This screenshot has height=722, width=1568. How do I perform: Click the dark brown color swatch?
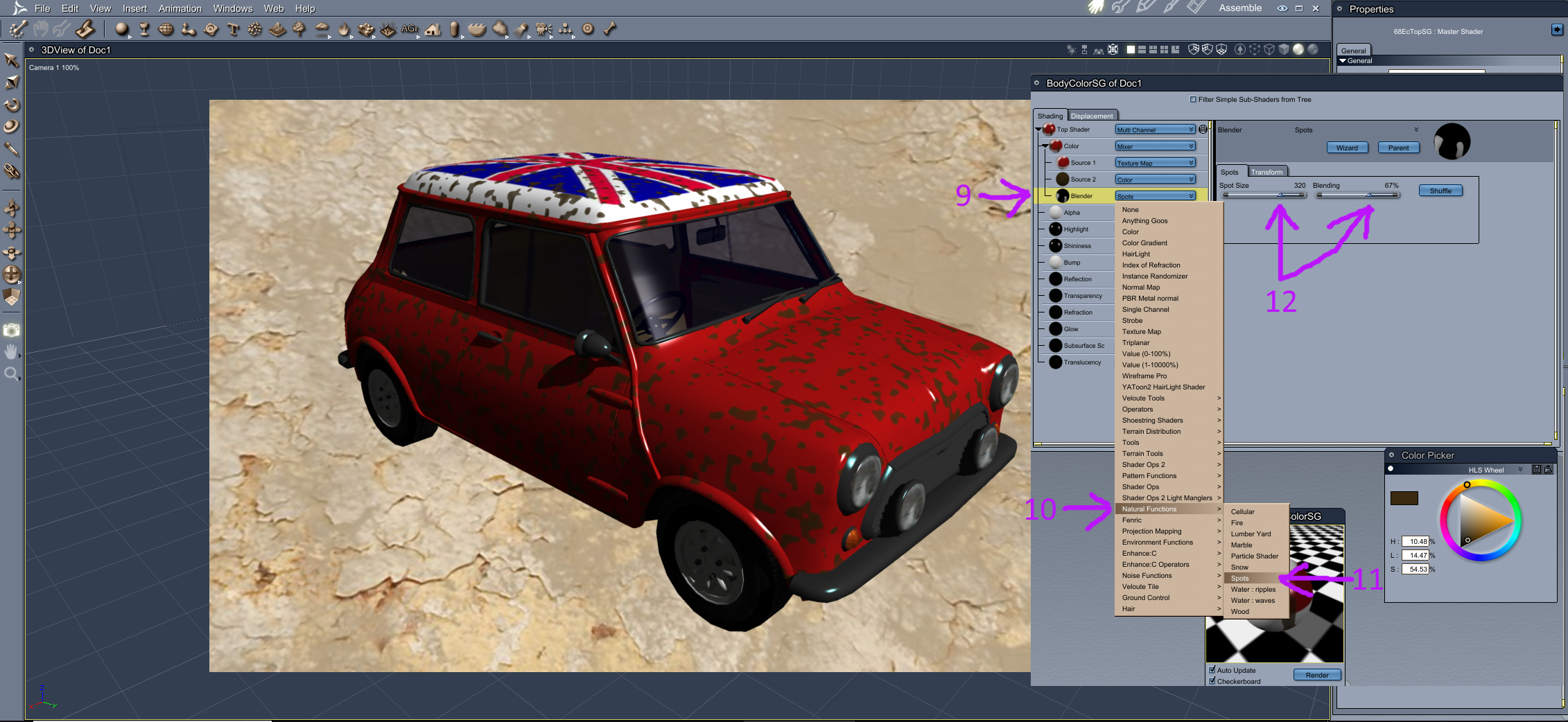[x=1404, y=498]
